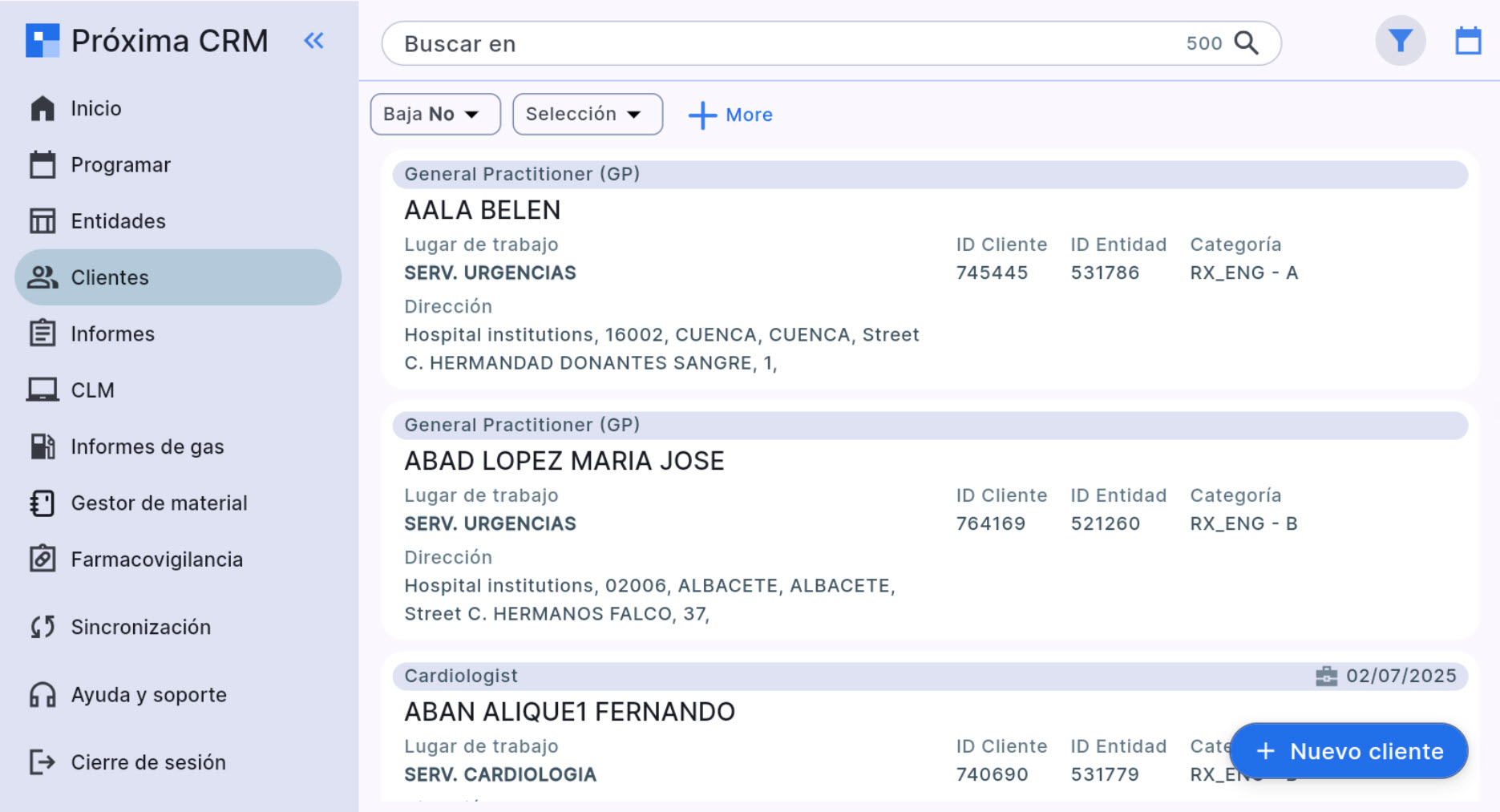This screenshot has width=1500, height=812.
Task: Create a new client with Nuevo cliente
Action: [1348, 751]
